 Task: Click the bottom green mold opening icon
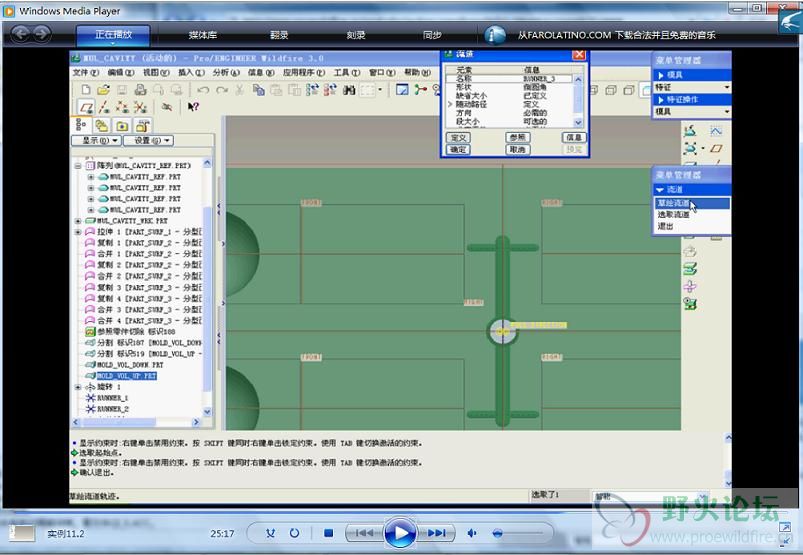coord(690,304)
